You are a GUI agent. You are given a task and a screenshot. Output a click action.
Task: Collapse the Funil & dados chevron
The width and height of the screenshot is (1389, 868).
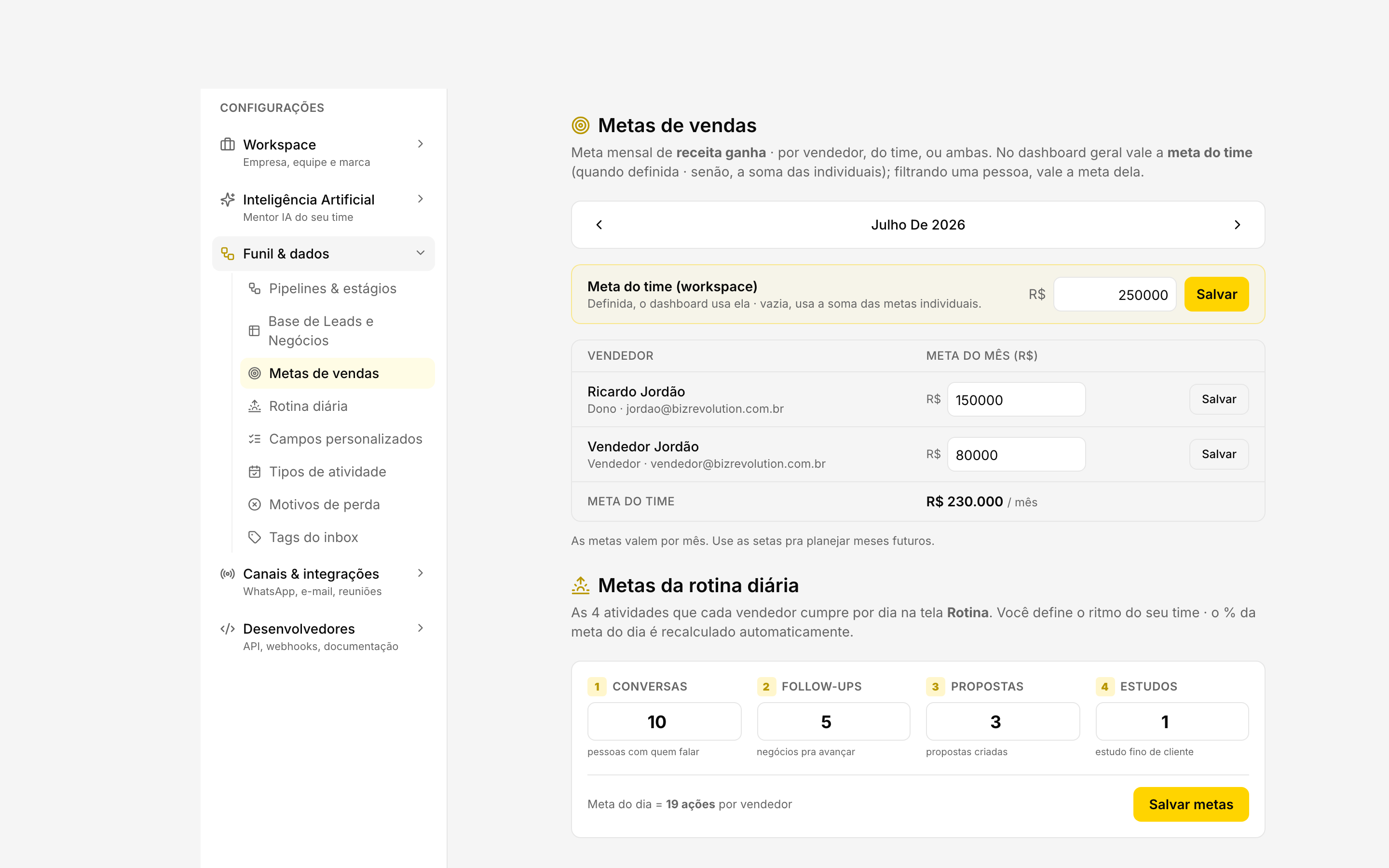(420, 253)
